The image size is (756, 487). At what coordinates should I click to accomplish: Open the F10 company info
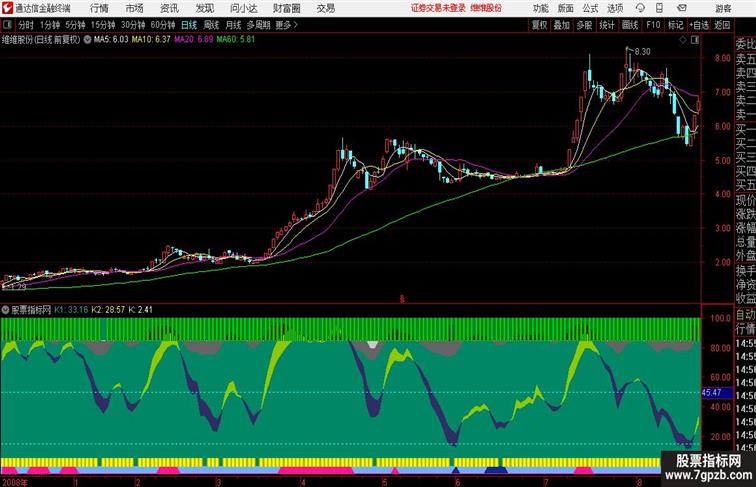point(653,25)
